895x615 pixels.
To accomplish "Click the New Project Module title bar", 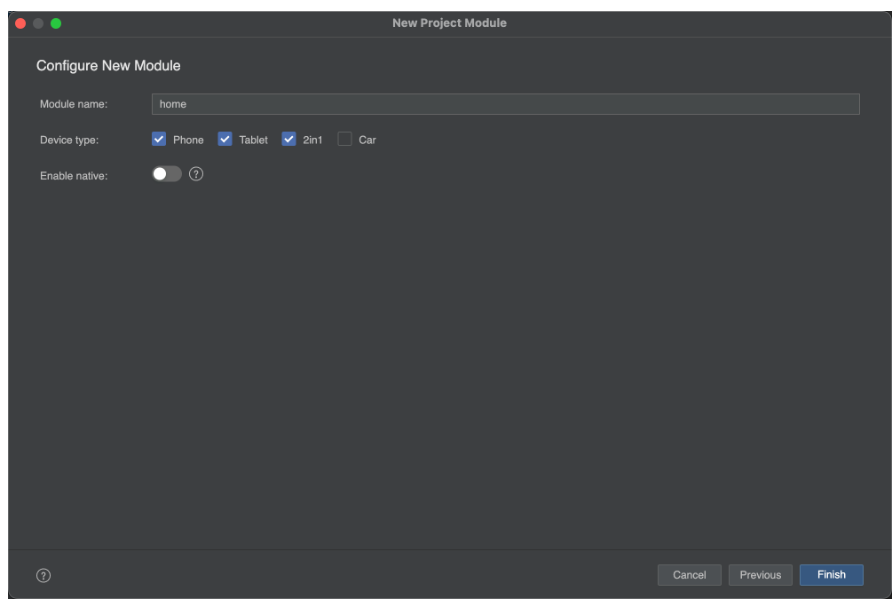I will tap(449, 23).
